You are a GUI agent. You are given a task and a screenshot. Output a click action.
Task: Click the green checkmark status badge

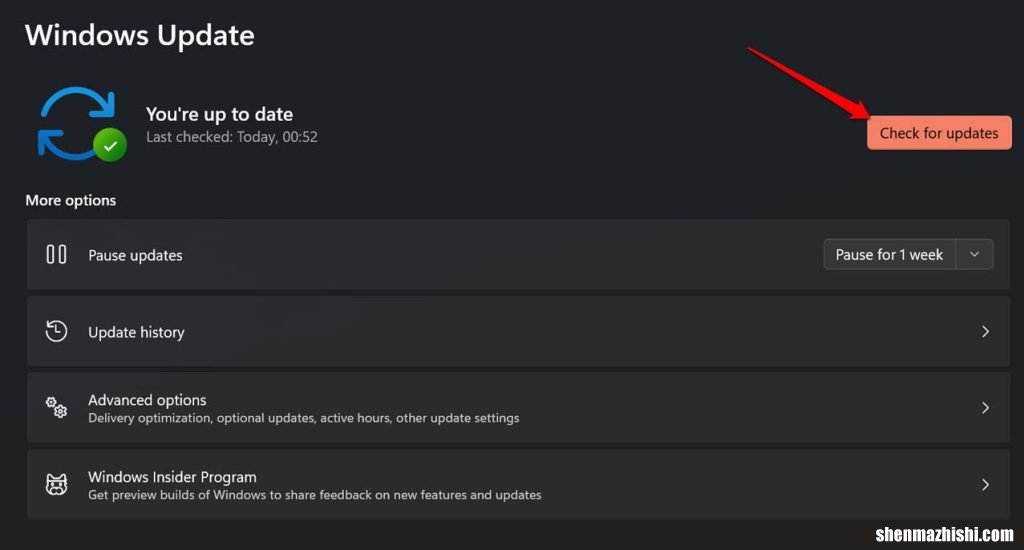click(110, 146)
